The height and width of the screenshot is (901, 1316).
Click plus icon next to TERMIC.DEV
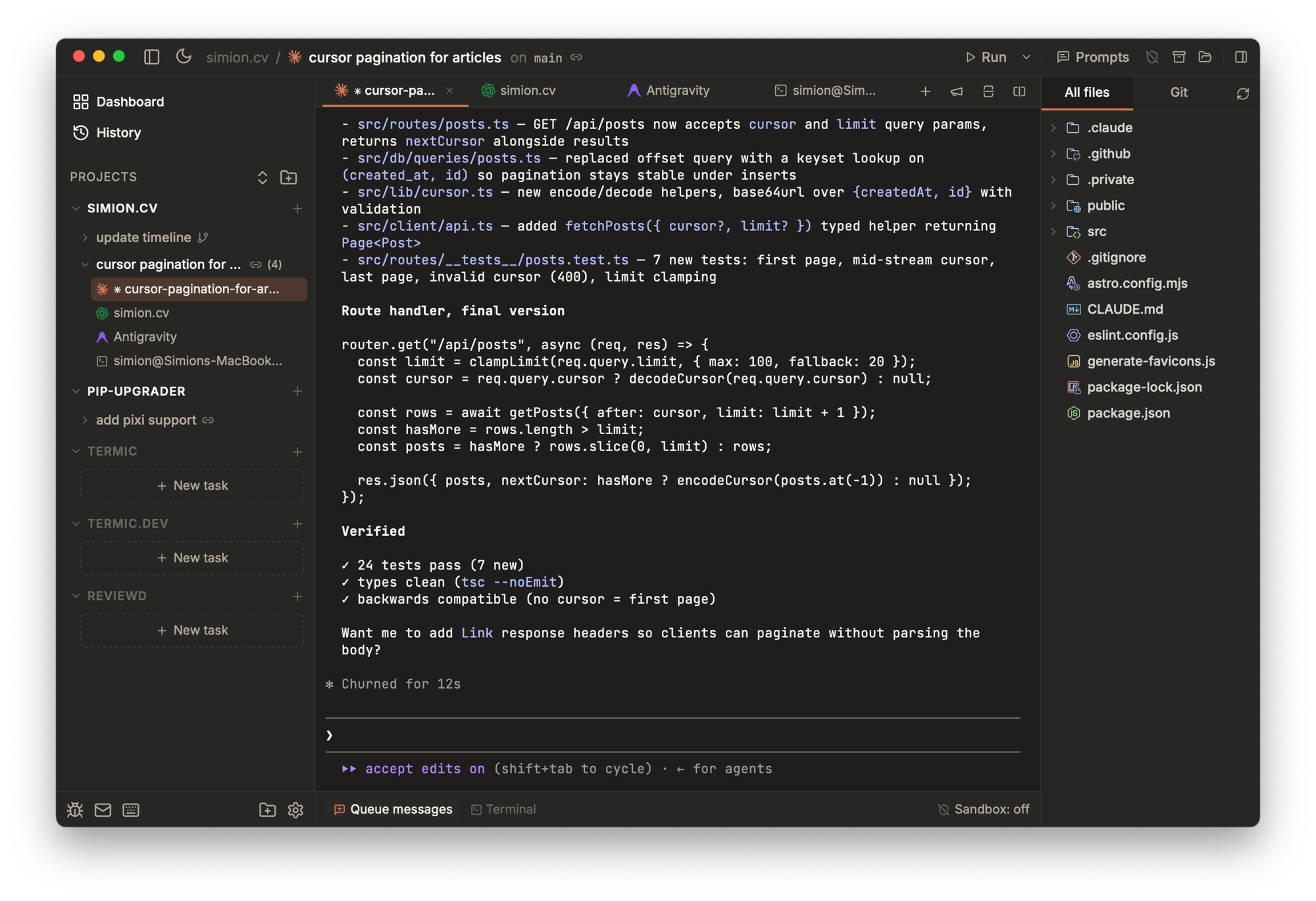[297, 524]
